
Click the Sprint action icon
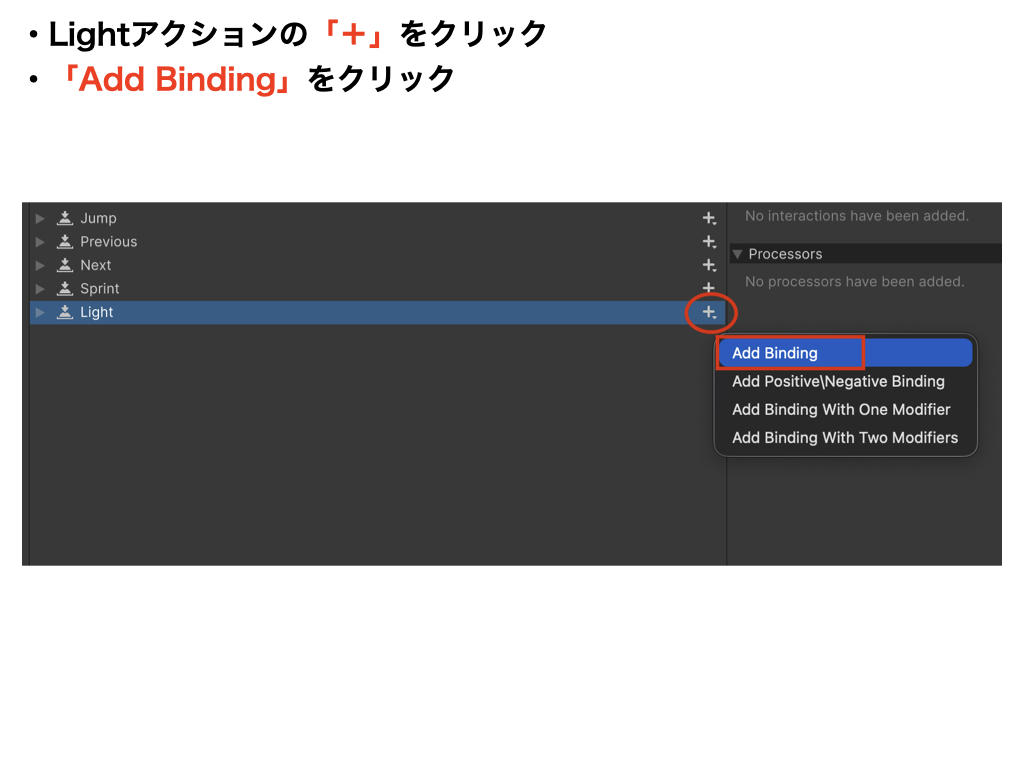click(65, 289)
